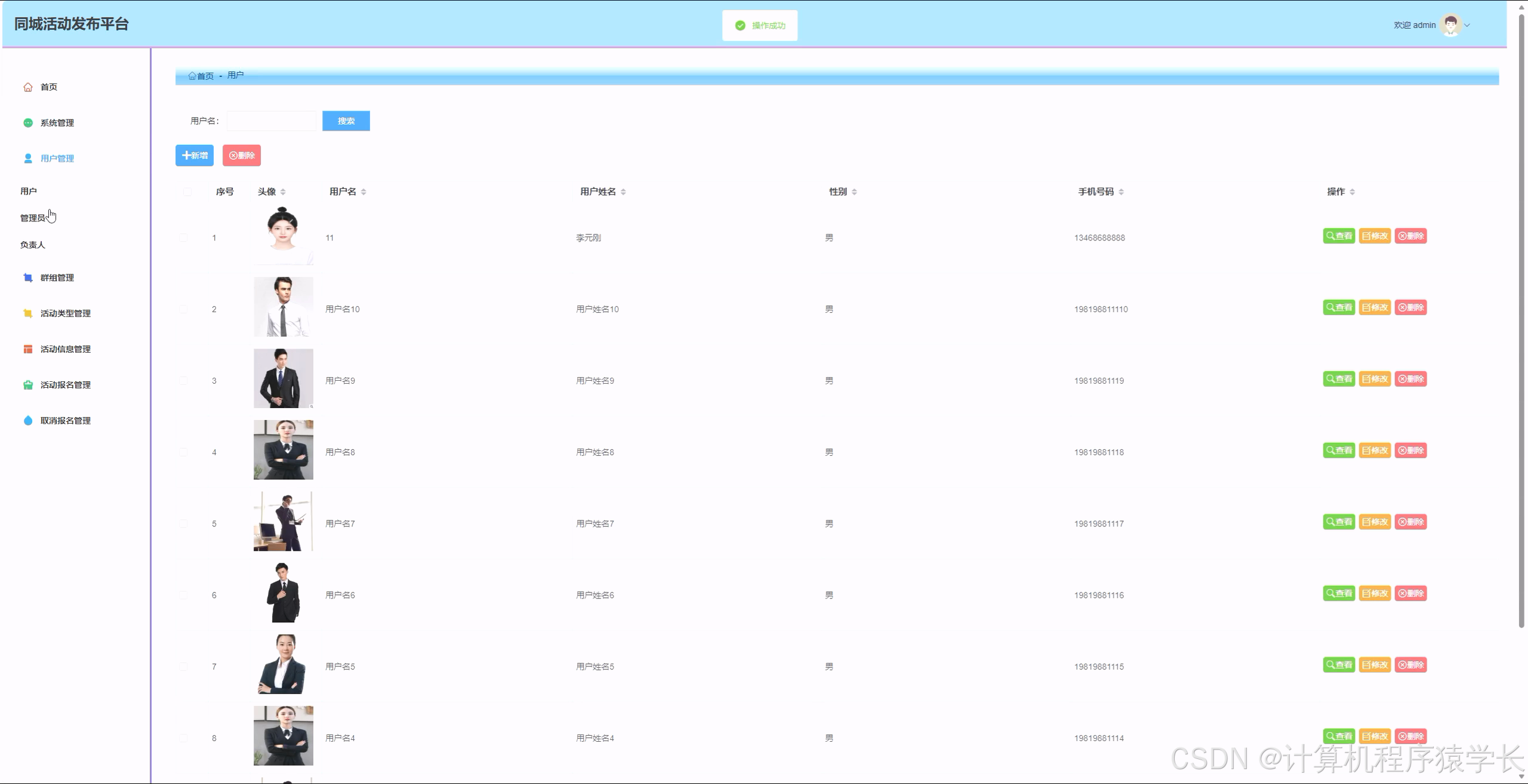Check the checkbox for 用户名7 row
Viewport: 1528px width, 784px height.
click(x=183, y=524)
